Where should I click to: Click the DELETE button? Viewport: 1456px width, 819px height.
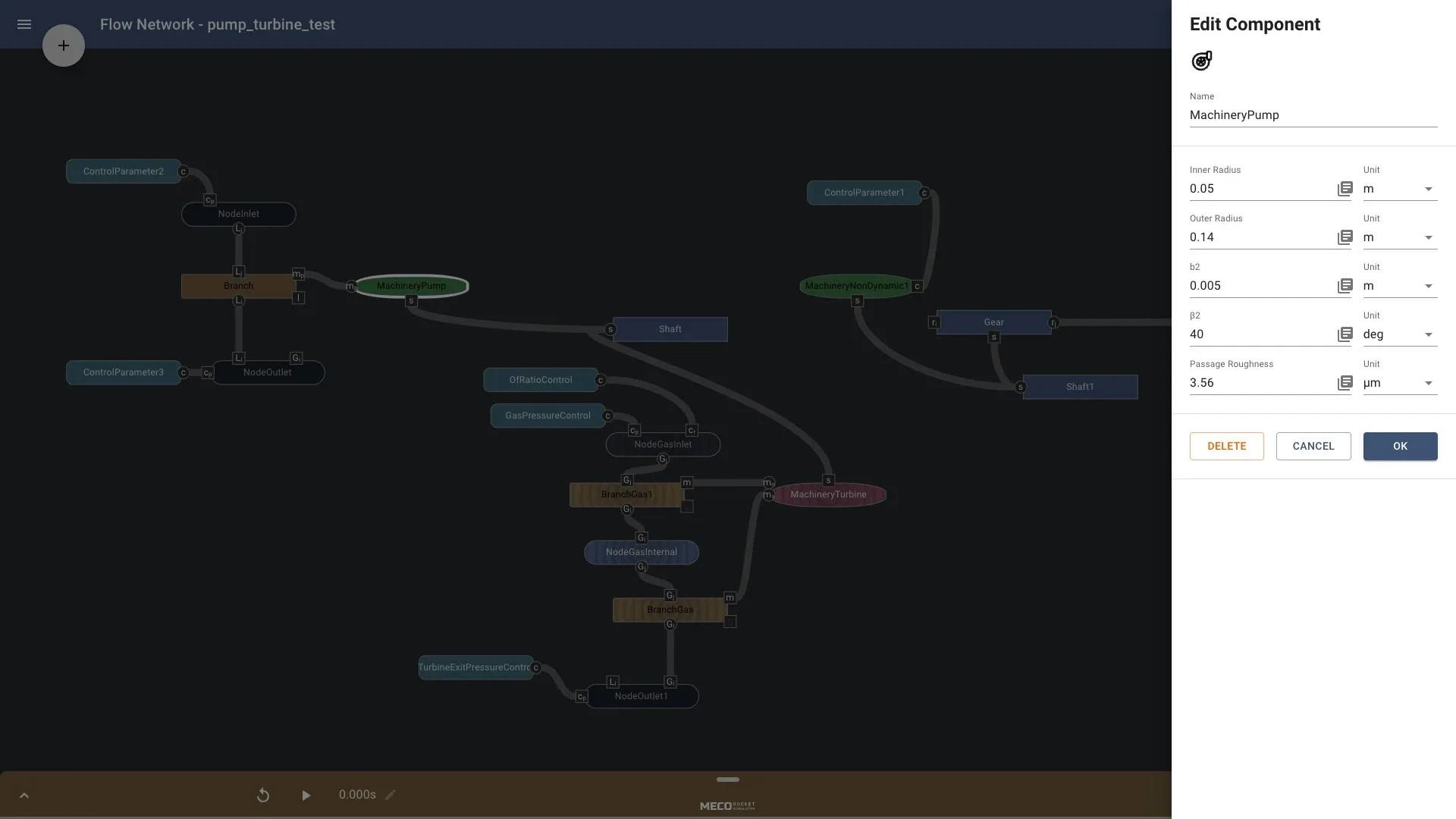[x=1226, y=446]
